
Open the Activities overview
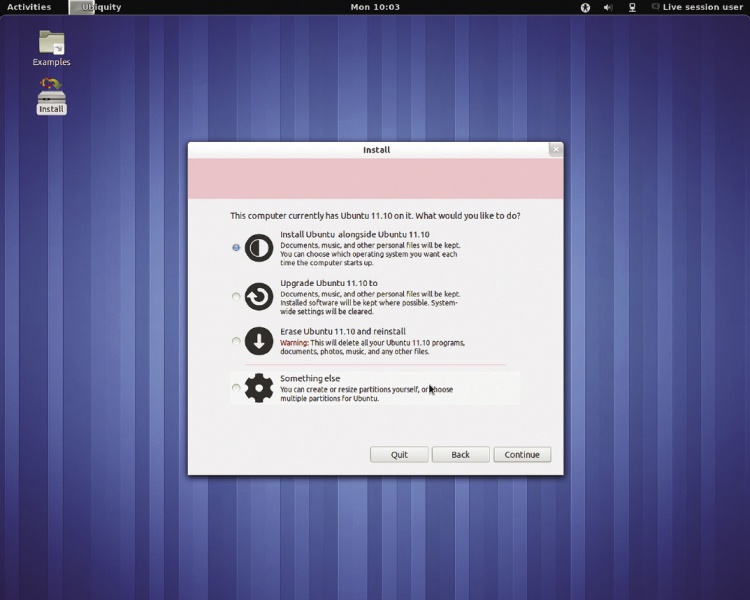pos(29,7)
